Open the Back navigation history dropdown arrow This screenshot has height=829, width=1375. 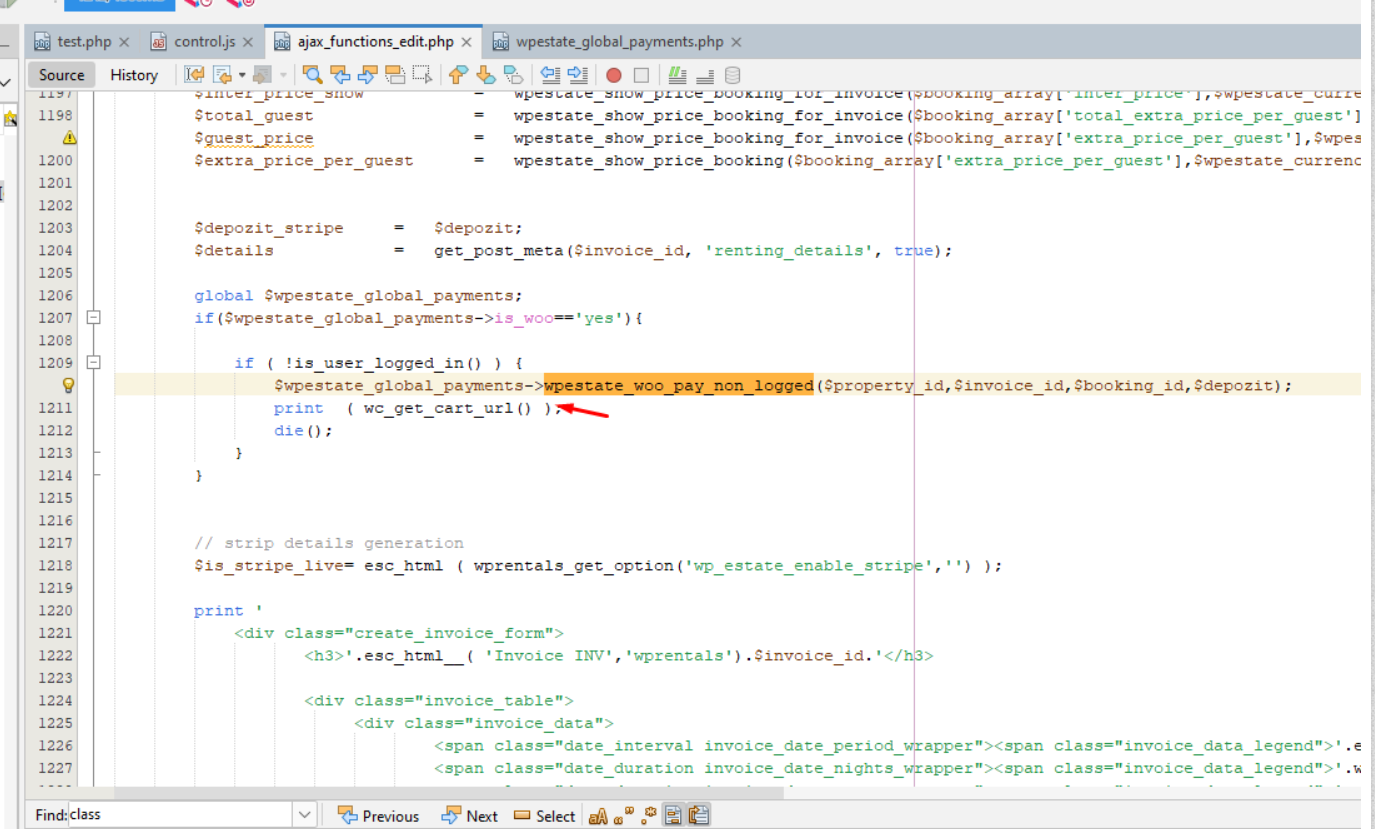242,75
